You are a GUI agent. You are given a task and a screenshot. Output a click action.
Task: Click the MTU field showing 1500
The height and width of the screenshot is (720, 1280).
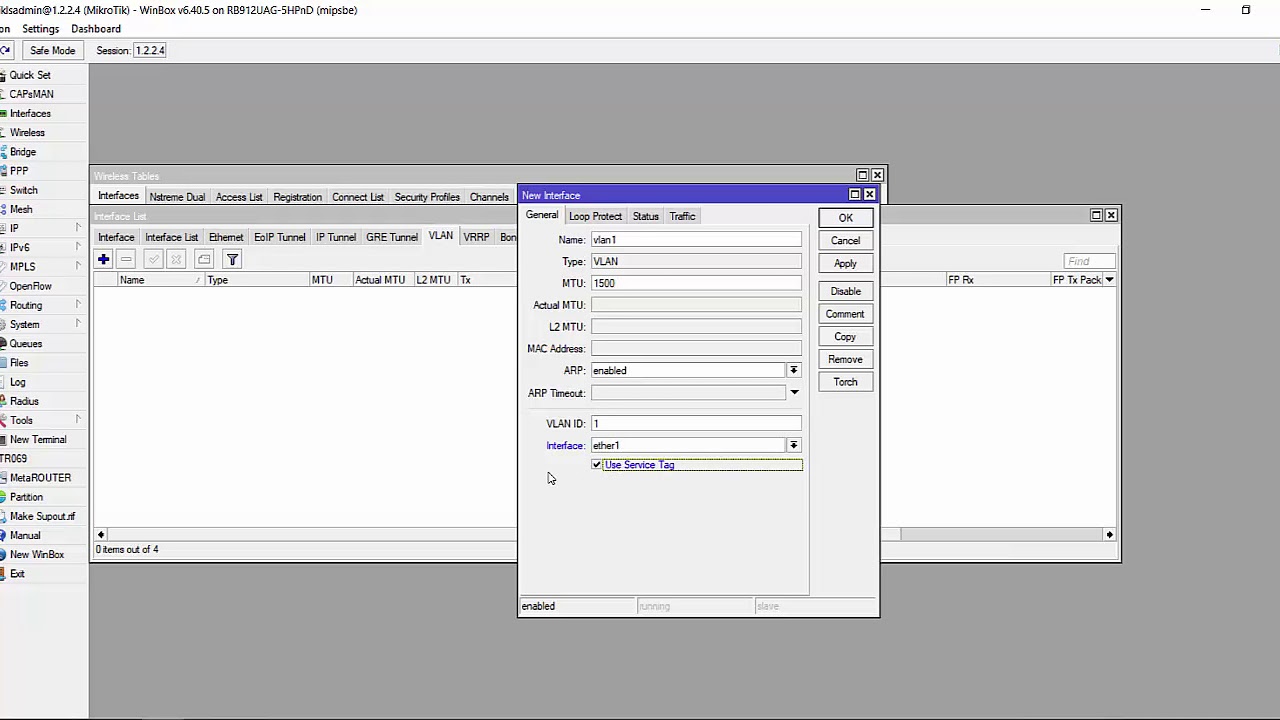pos(696,283)
